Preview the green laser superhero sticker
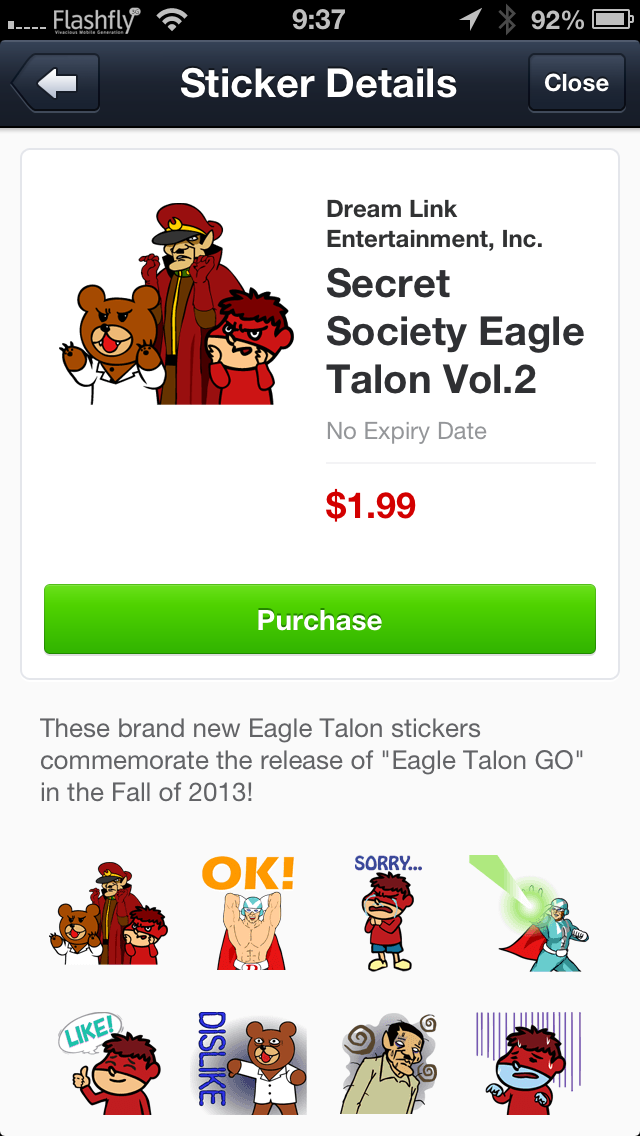 (x=529, y=913)
